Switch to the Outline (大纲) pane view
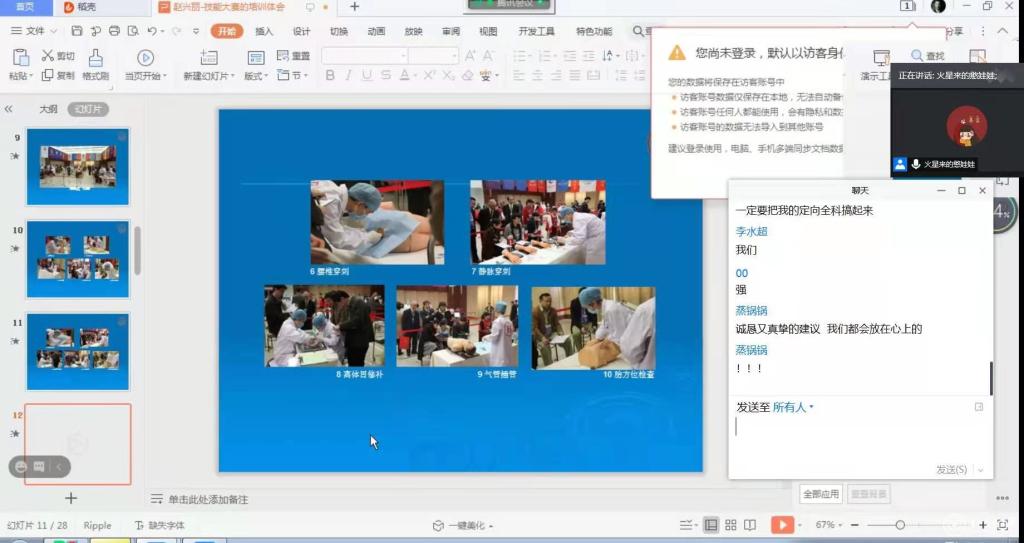The height and width of the screenshot is (543, 1024). pos(48,109)
